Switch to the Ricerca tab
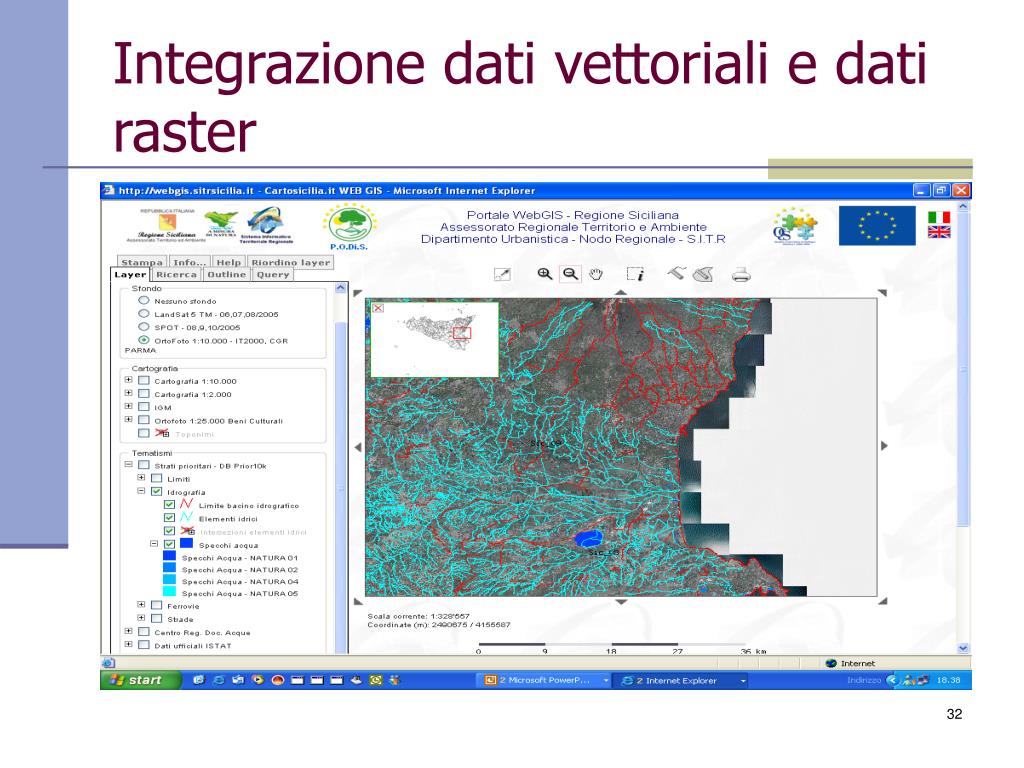1024x768 pixels. pyautogui.click(x=176, y=275)
